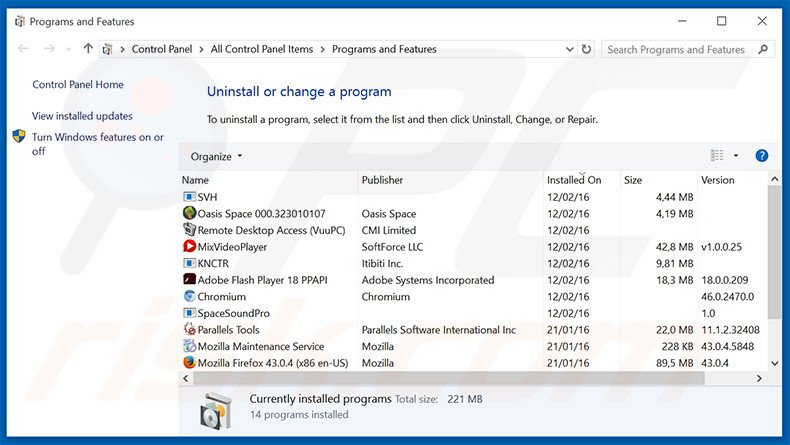The height and width of the screenshot is (445, 790).
Task: Select Oasis Space 000.323010107 entry
Action: (261, 213)
